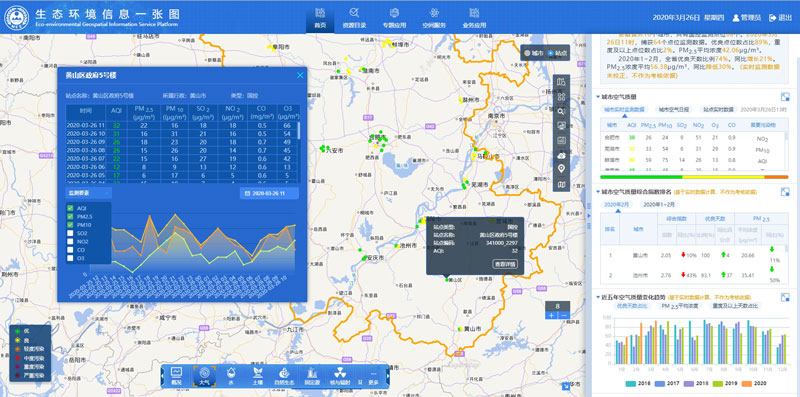Click the search magnifier in map toolbar
Viewport: 800px width, 397px height.
(x=561, y=111)
